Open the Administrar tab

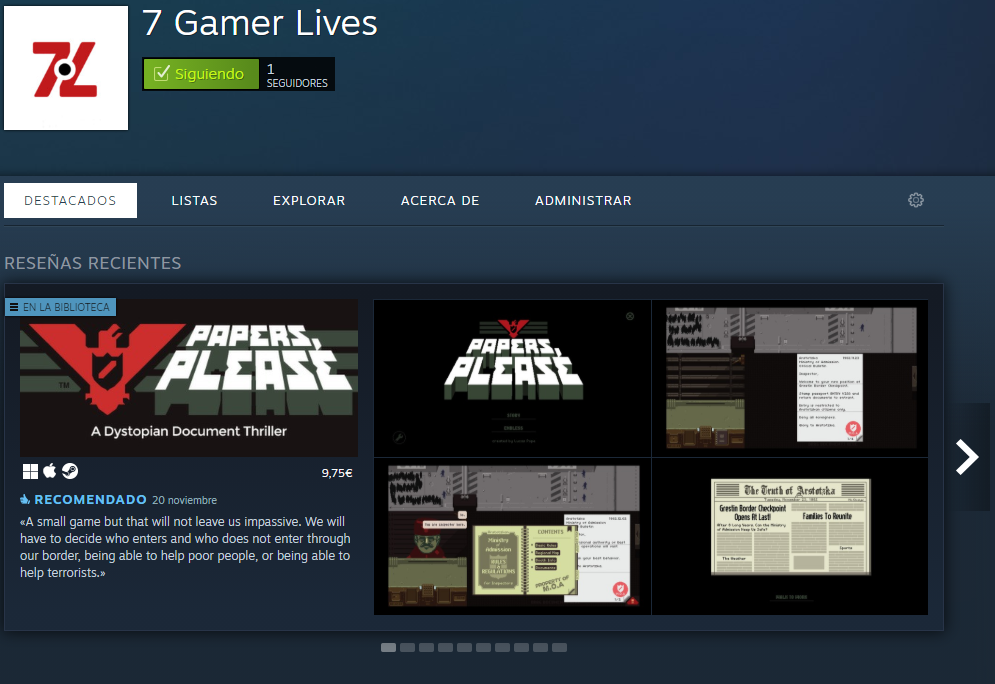click(583, 201)
